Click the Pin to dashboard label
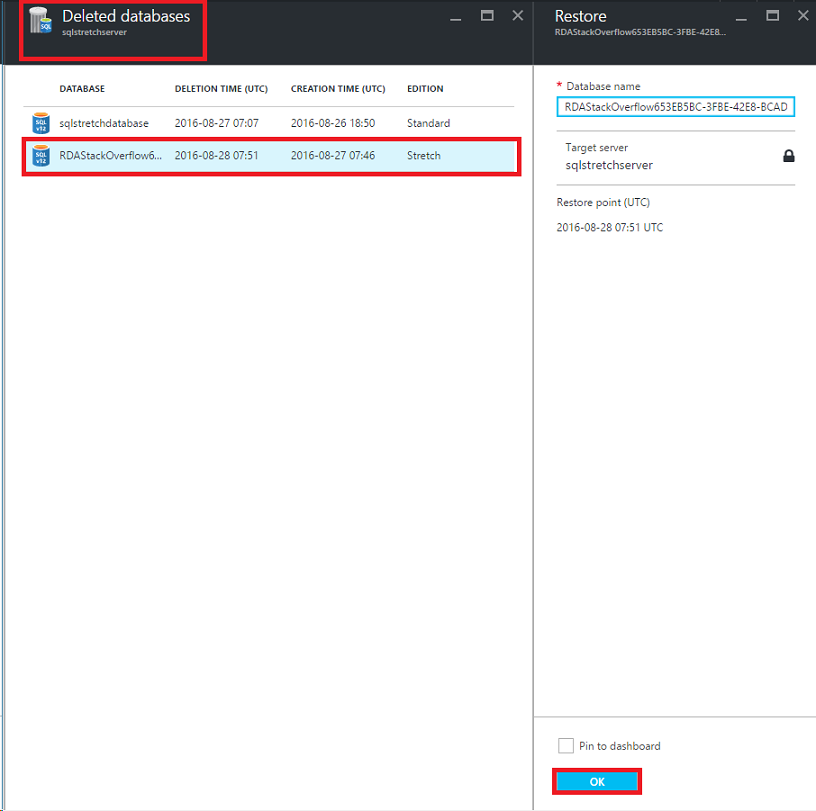The width and height of the screenshot is (816, 811). [x=619, y=746]
